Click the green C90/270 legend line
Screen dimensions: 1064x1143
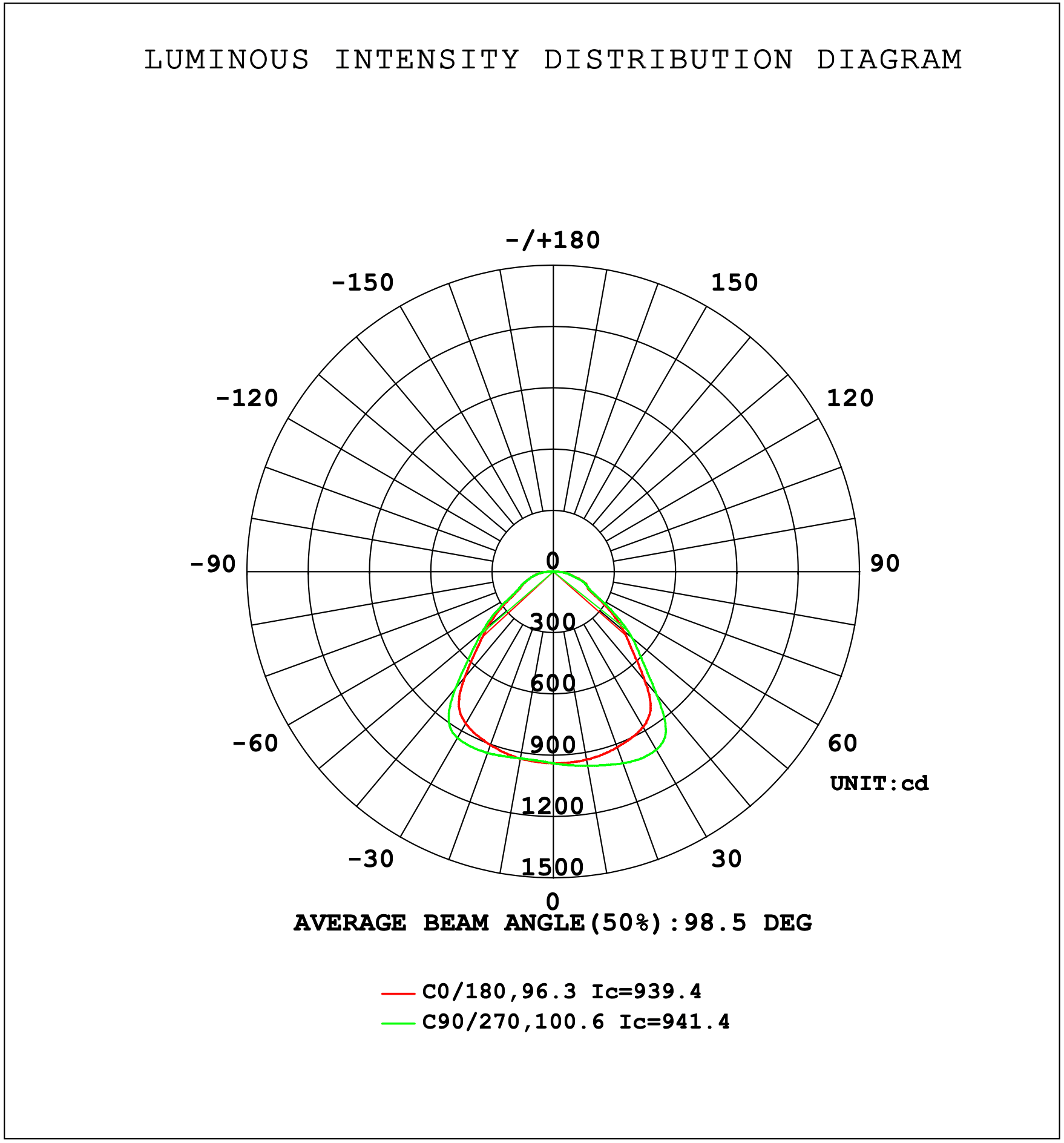[398, 1024]
